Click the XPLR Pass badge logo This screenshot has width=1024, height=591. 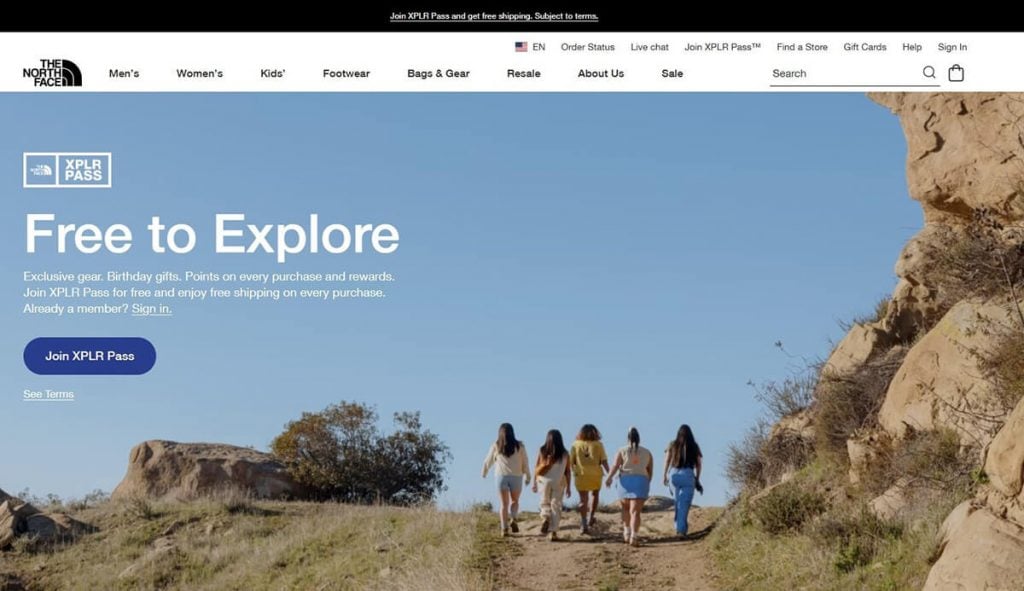point(67,170)
